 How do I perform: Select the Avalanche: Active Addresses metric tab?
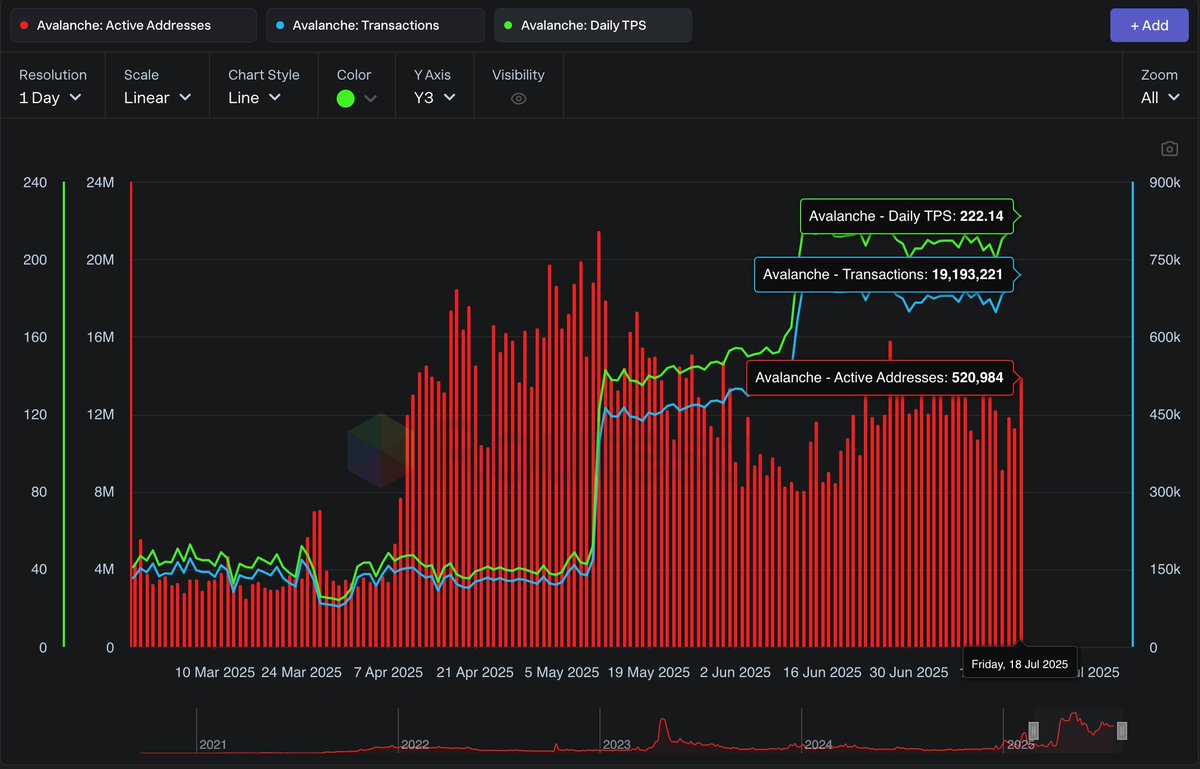(133, 25)
